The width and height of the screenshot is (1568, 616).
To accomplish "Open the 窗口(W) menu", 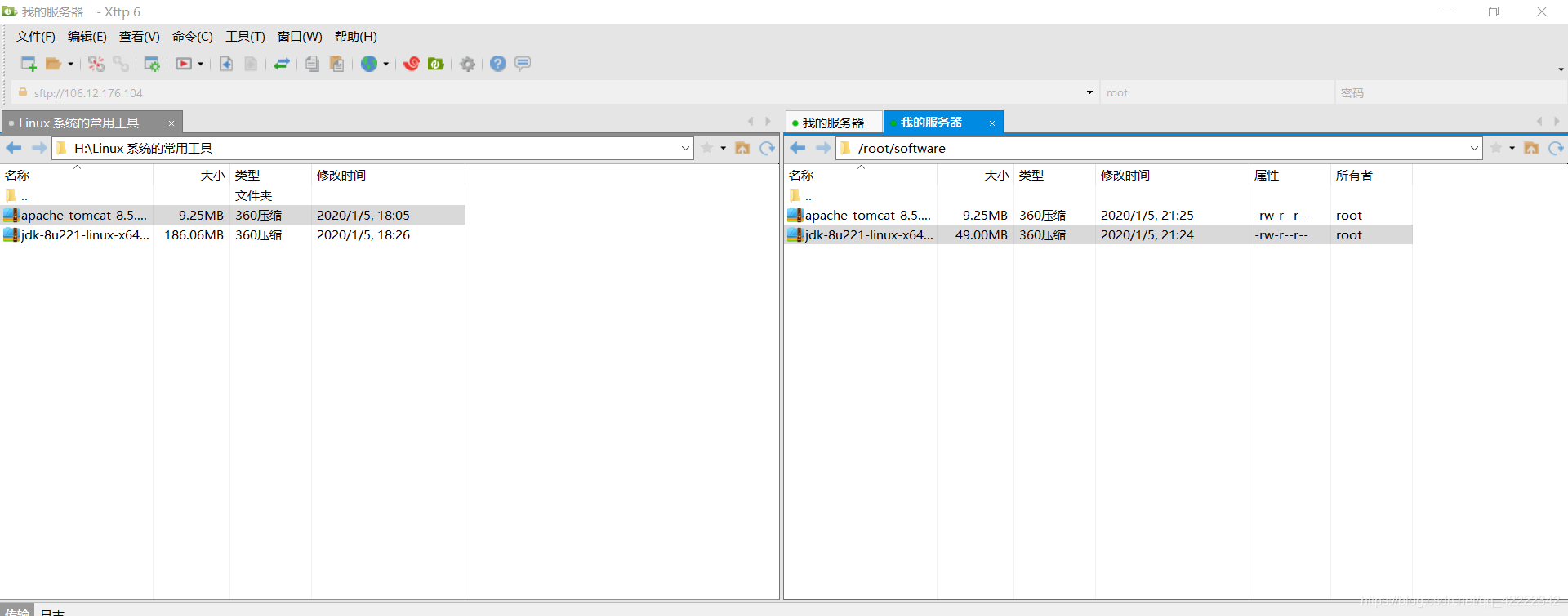I will coord(300,37).
